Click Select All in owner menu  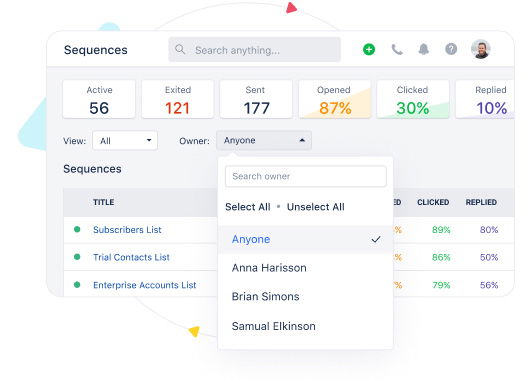click(248, 207)
